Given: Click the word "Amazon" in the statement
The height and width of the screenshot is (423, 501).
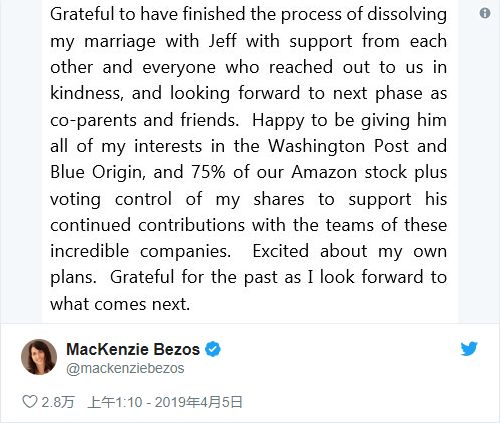Looking at the screenshot, I should (324, 172).
